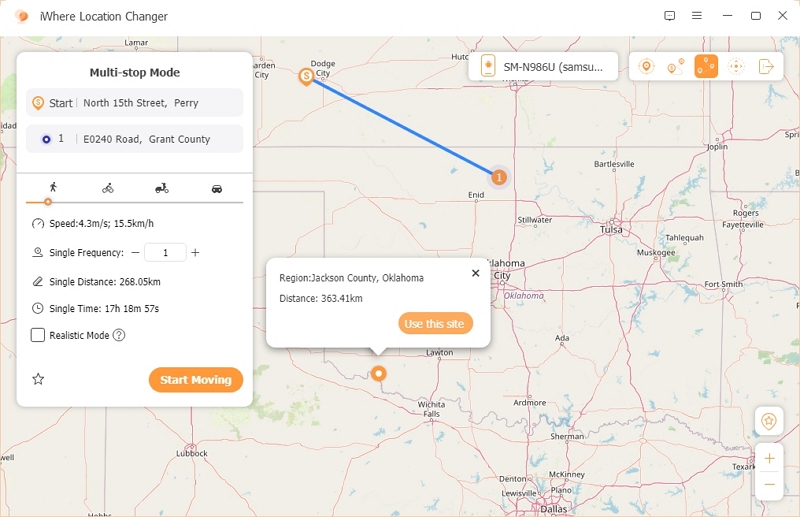Click the Tulsa label on the map
The height and width of the screenshot is (517, 800).
(x=611, y=230)
